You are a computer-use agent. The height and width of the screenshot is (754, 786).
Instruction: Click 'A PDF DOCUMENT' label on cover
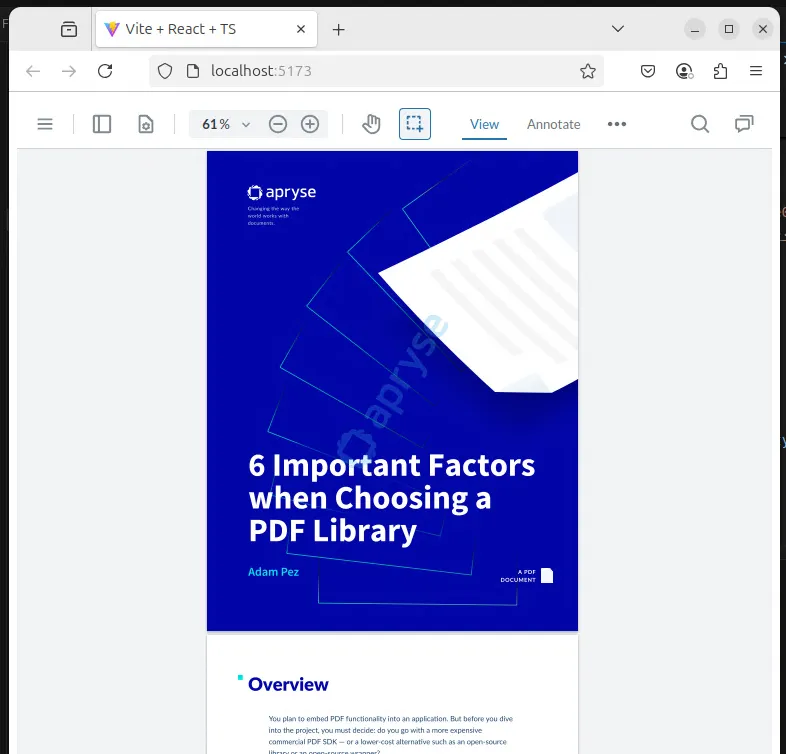[518, 576]
